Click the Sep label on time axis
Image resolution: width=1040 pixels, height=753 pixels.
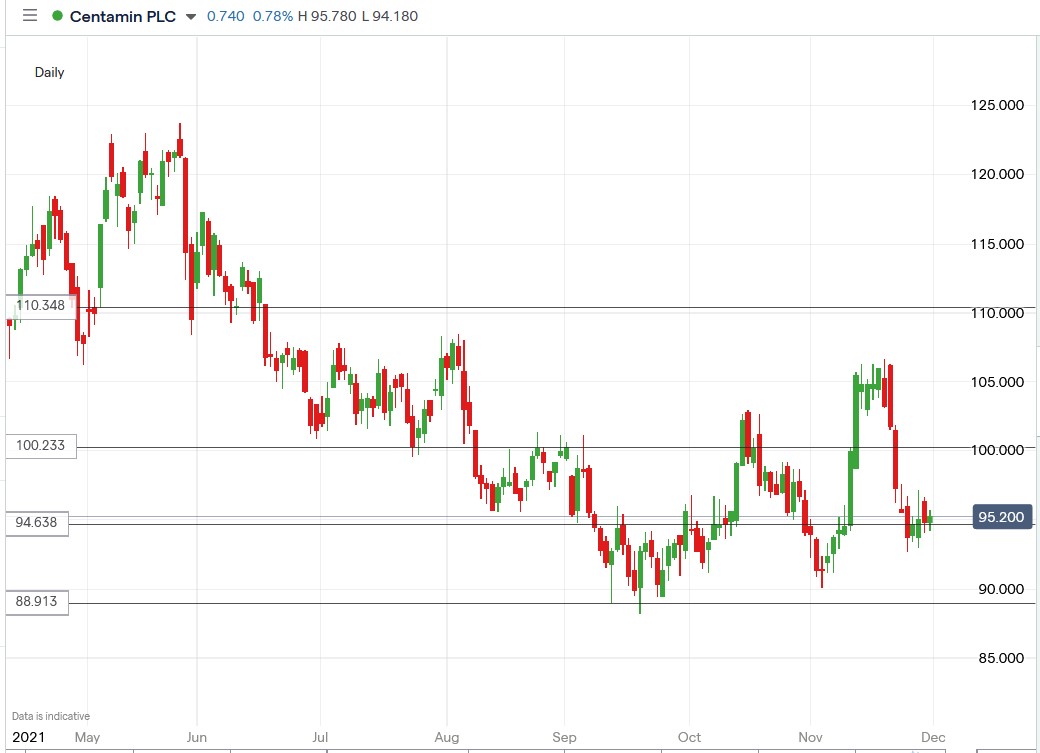(x=564, y=737)
